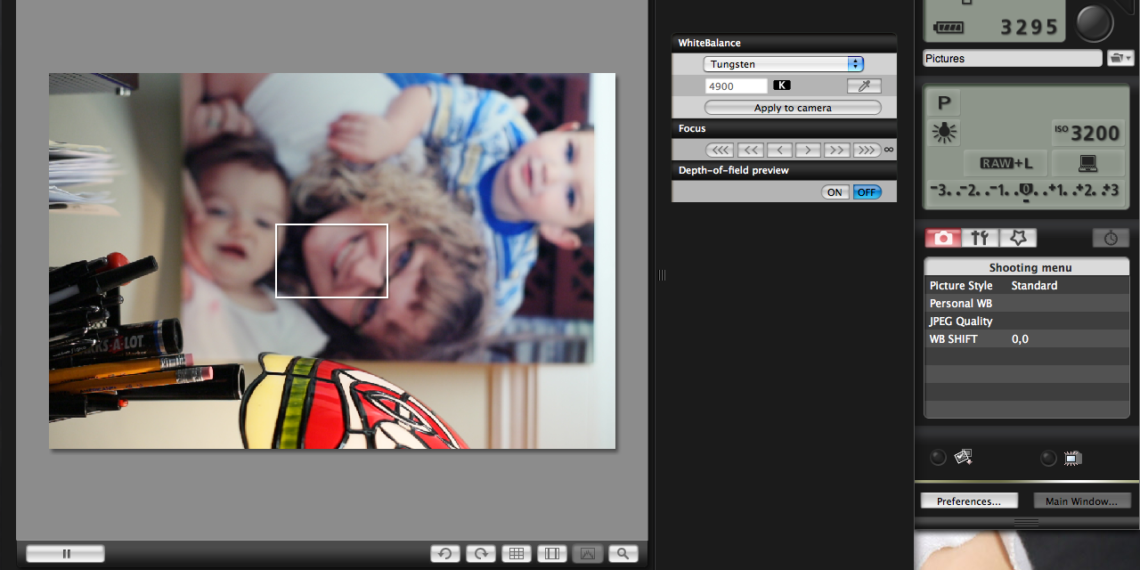Go back to Main Window...
1140x570 pixels.
tap(1081, 501)
